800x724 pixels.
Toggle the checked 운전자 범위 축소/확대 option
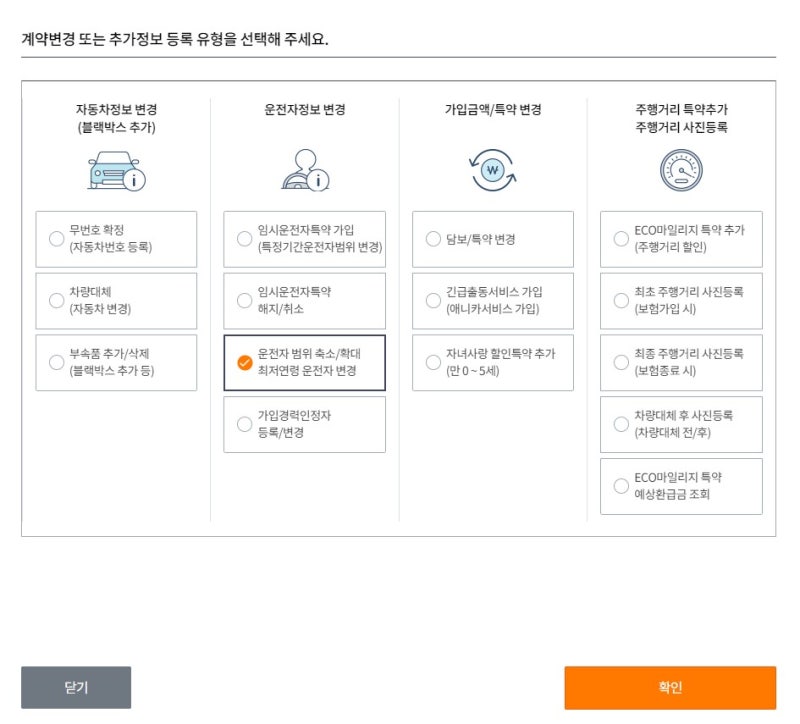305,362
